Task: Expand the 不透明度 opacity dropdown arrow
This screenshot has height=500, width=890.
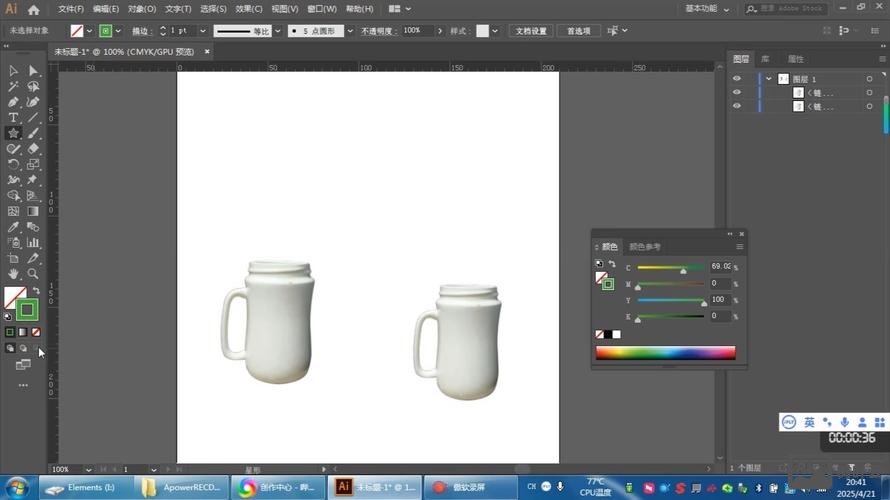Action: click(439, 31)
